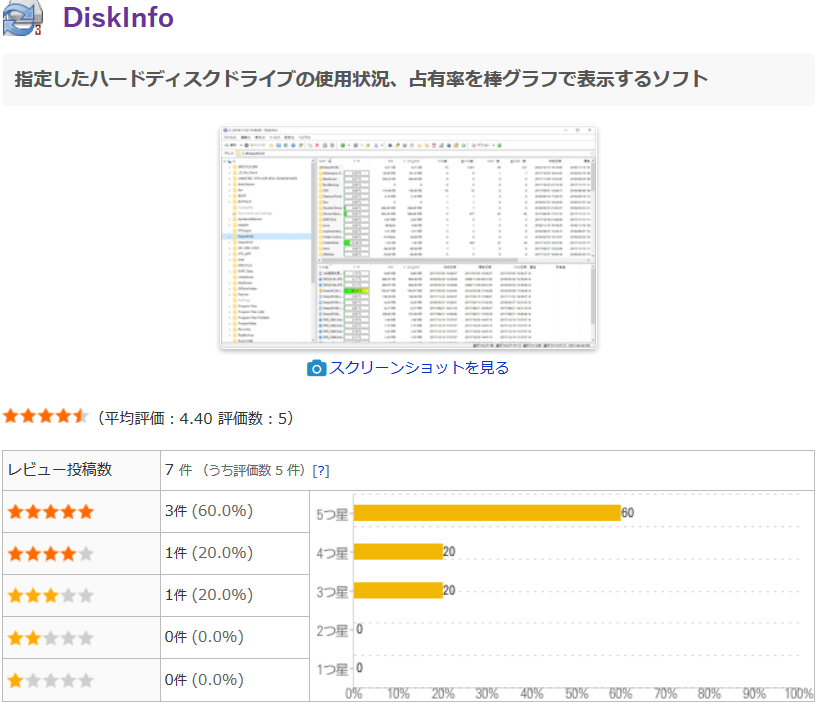Click the software description heading text
Screen dimensions: 817x703
tap(361, 79)
